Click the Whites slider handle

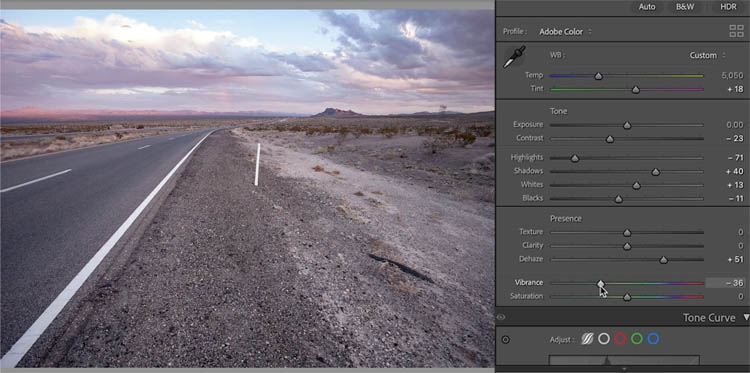coord(636,186)
